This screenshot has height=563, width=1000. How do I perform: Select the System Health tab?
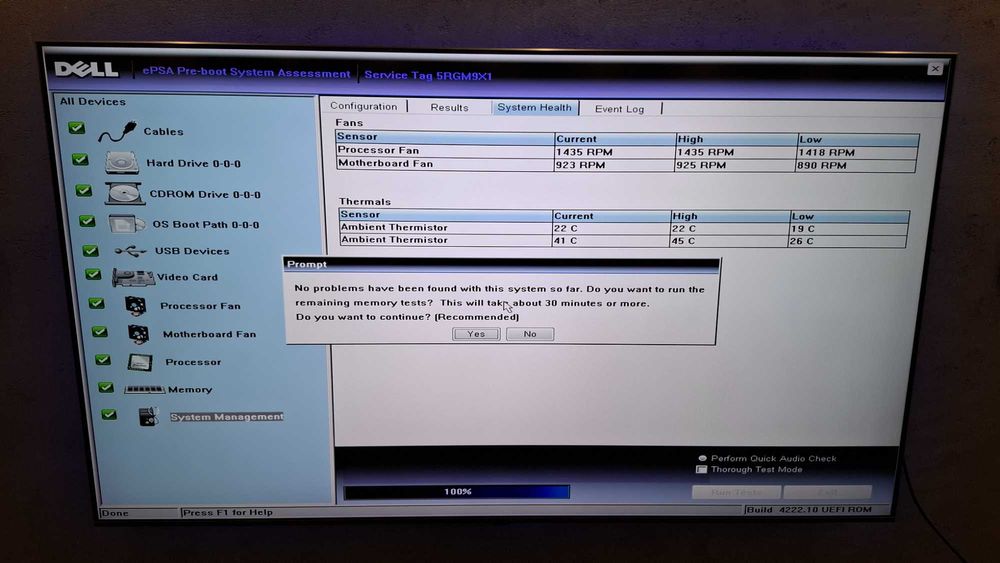coord(534,107)
